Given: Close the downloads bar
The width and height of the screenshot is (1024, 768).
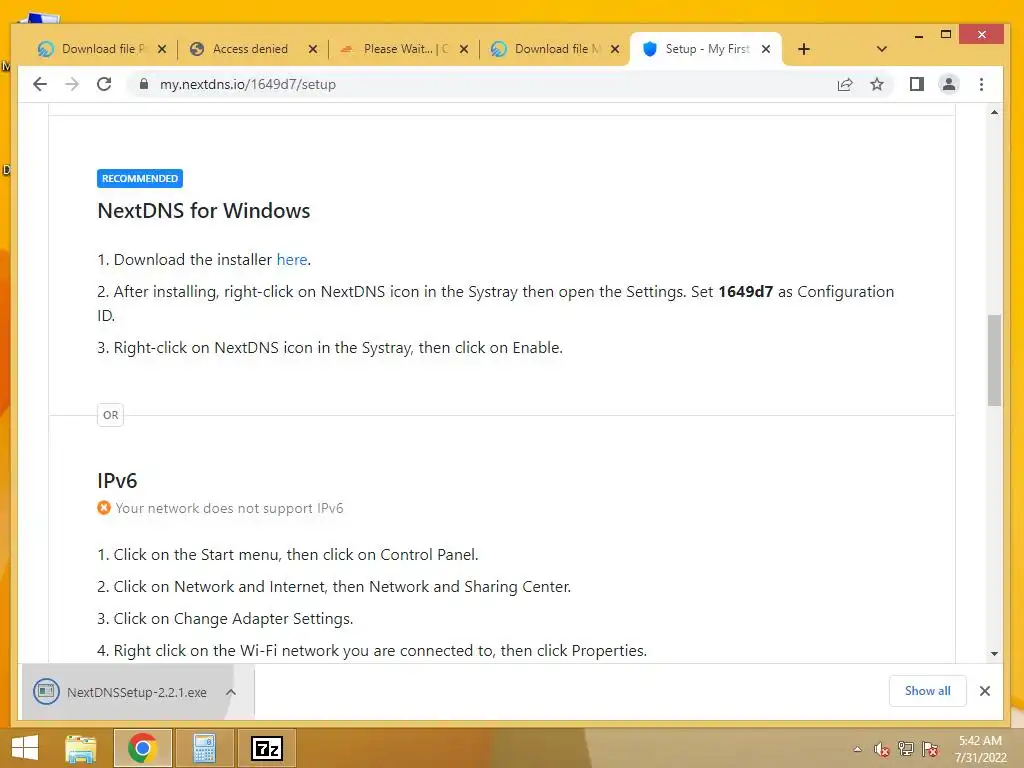Looking at the screenshot, I should pos(985,691).
